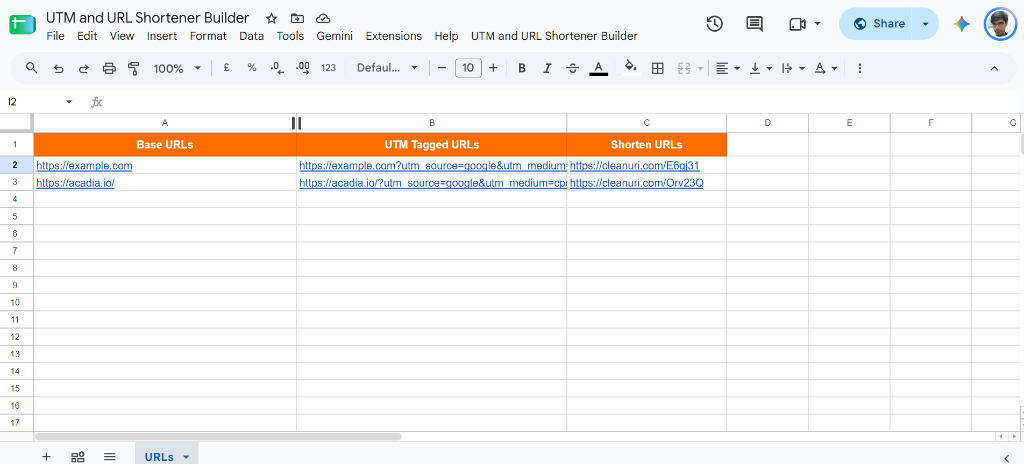
Task: Decrease font size with minus
Action: [442, 68]
